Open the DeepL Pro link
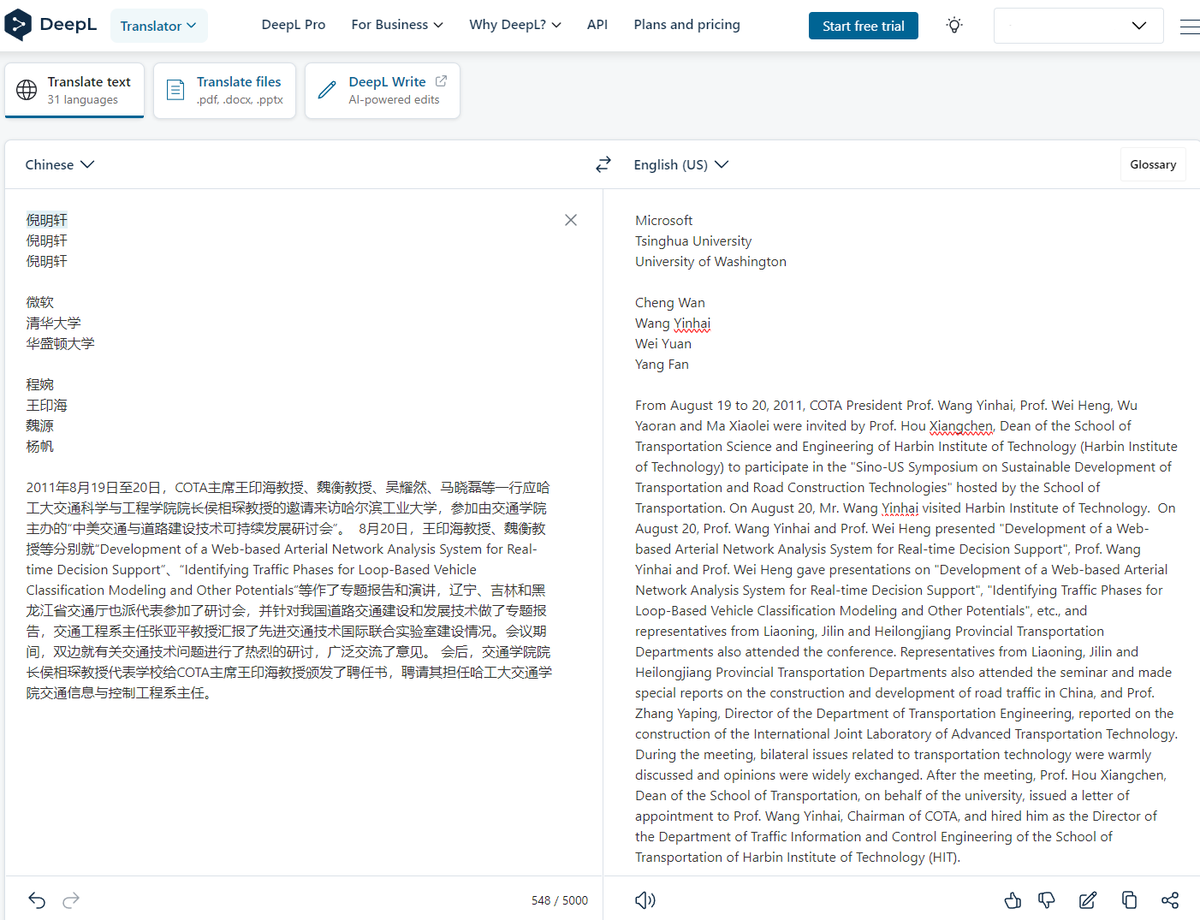 [293, 25]
